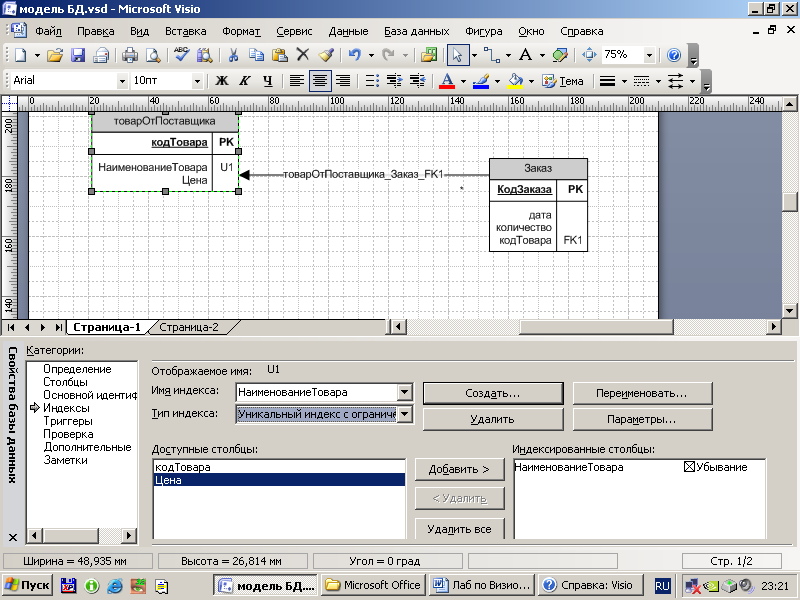Click the fill color bucket icon
The image size is (800, 600).
pyautogui.click(x=515, y=81)
